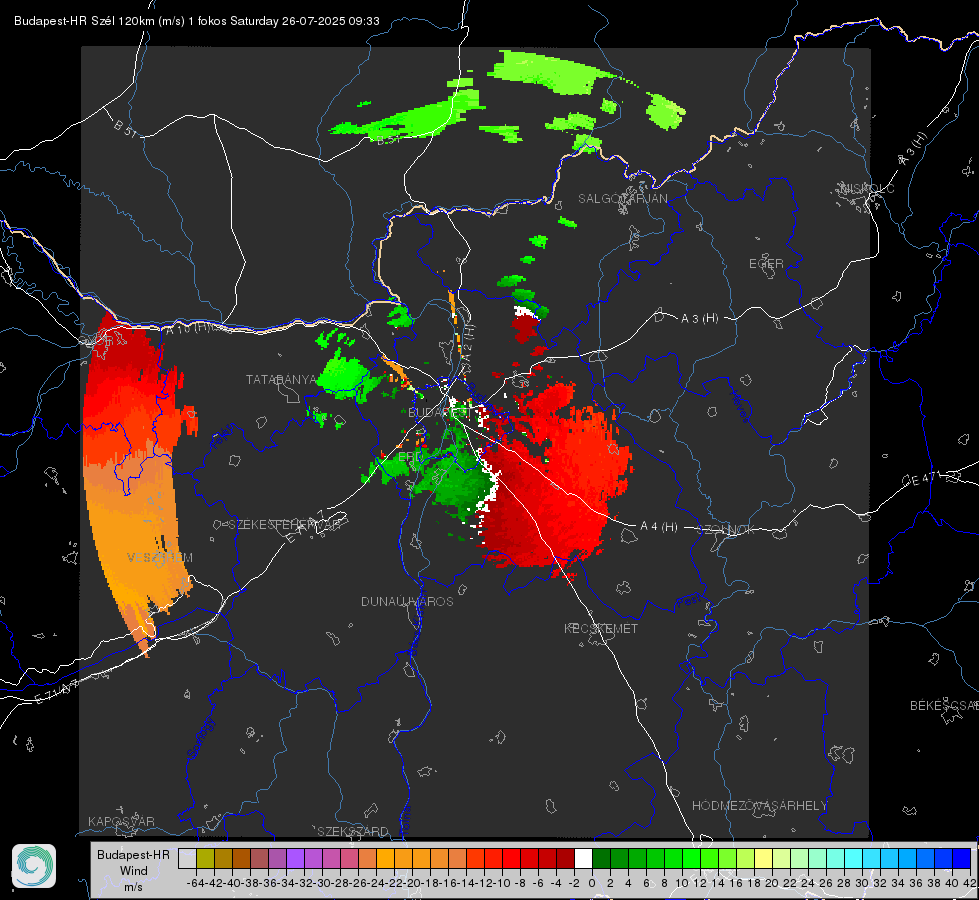The image size is (979, 900).
Task: Click the '30' scale value
Action: [862, 883]
